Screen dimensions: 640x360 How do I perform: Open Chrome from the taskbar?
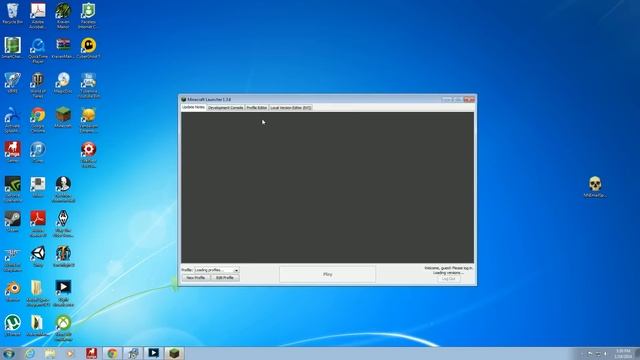click(x=113, y=353)
